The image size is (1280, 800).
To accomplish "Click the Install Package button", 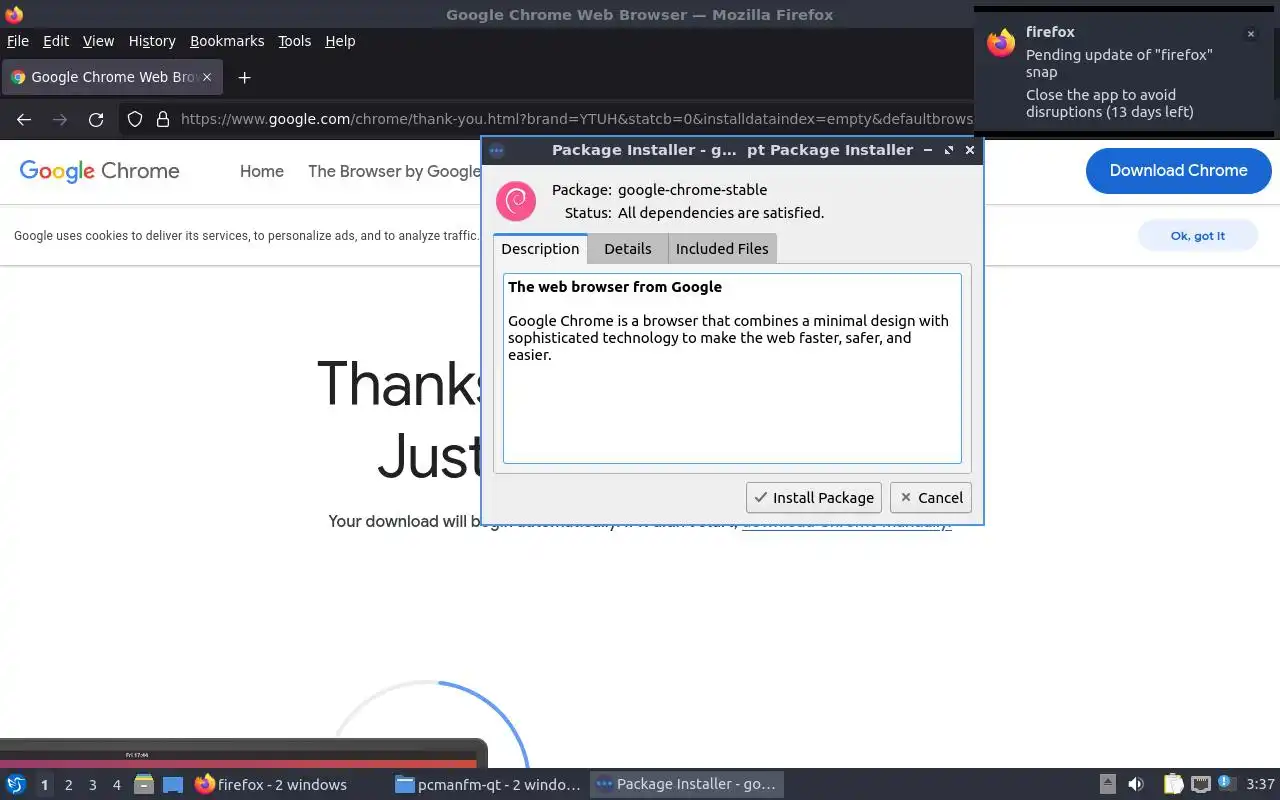I will coord(814,498).
